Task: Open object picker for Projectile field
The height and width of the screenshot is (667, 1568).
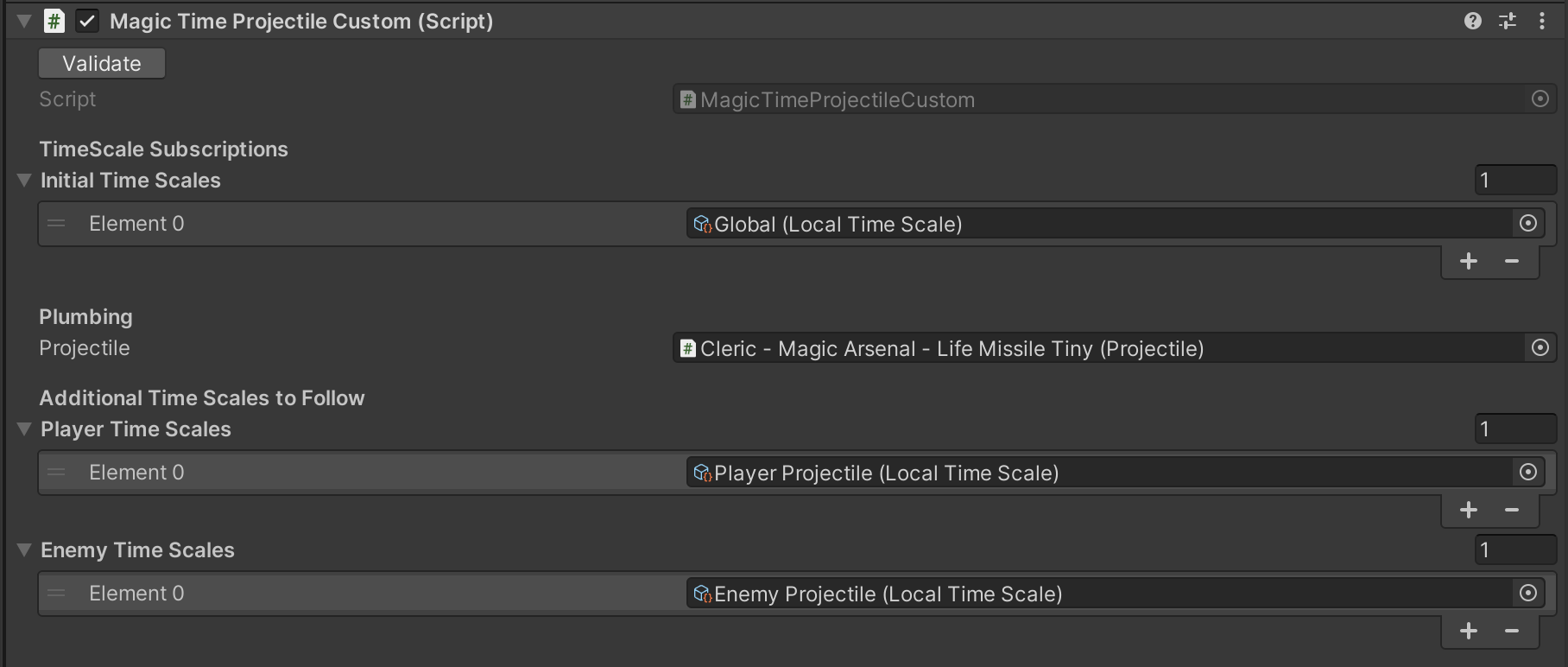Action: click(x=1540, y=348)
